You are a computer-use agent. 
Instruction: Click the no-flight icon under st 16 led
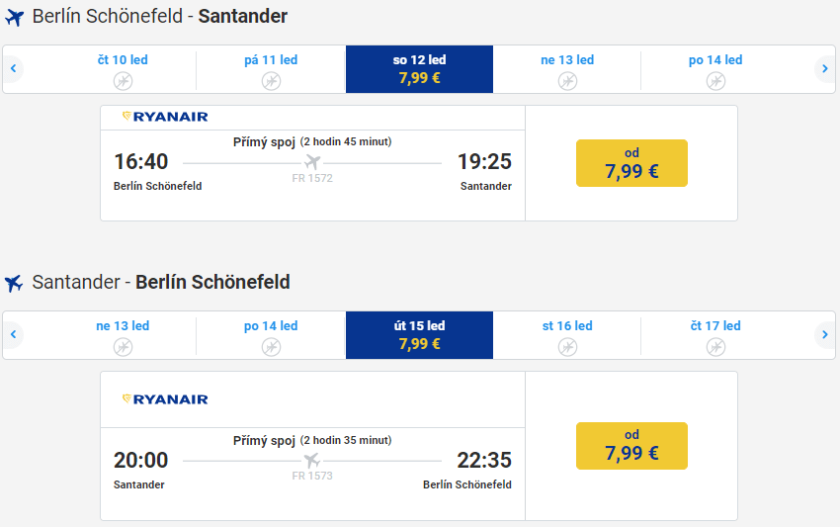pyautogui.click(x=567, y=347)
